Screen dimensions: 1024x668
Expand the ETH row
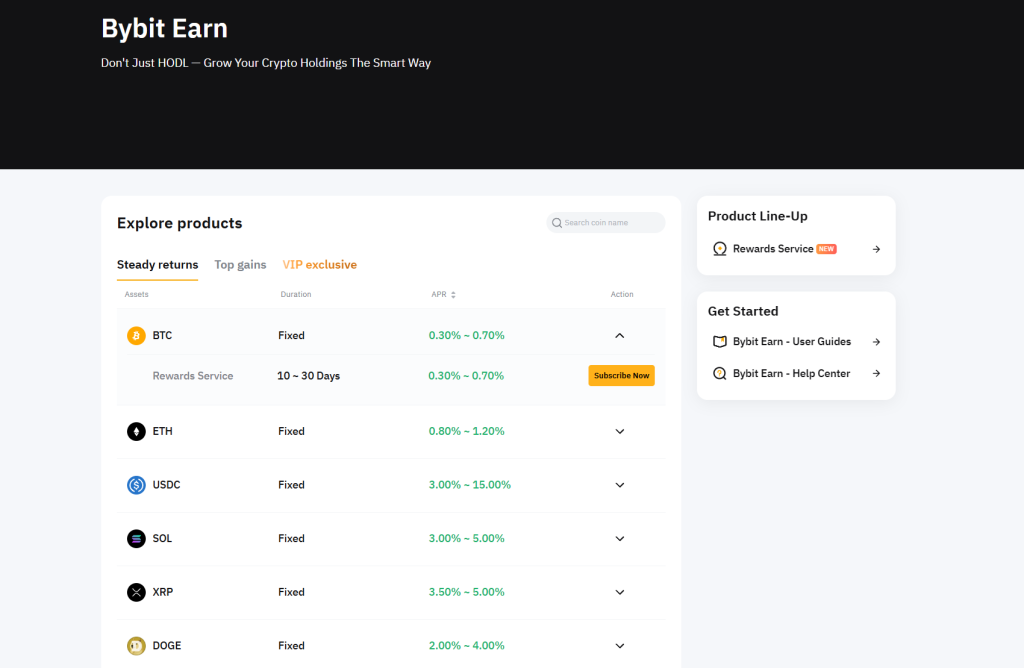(x=620, y=432)
